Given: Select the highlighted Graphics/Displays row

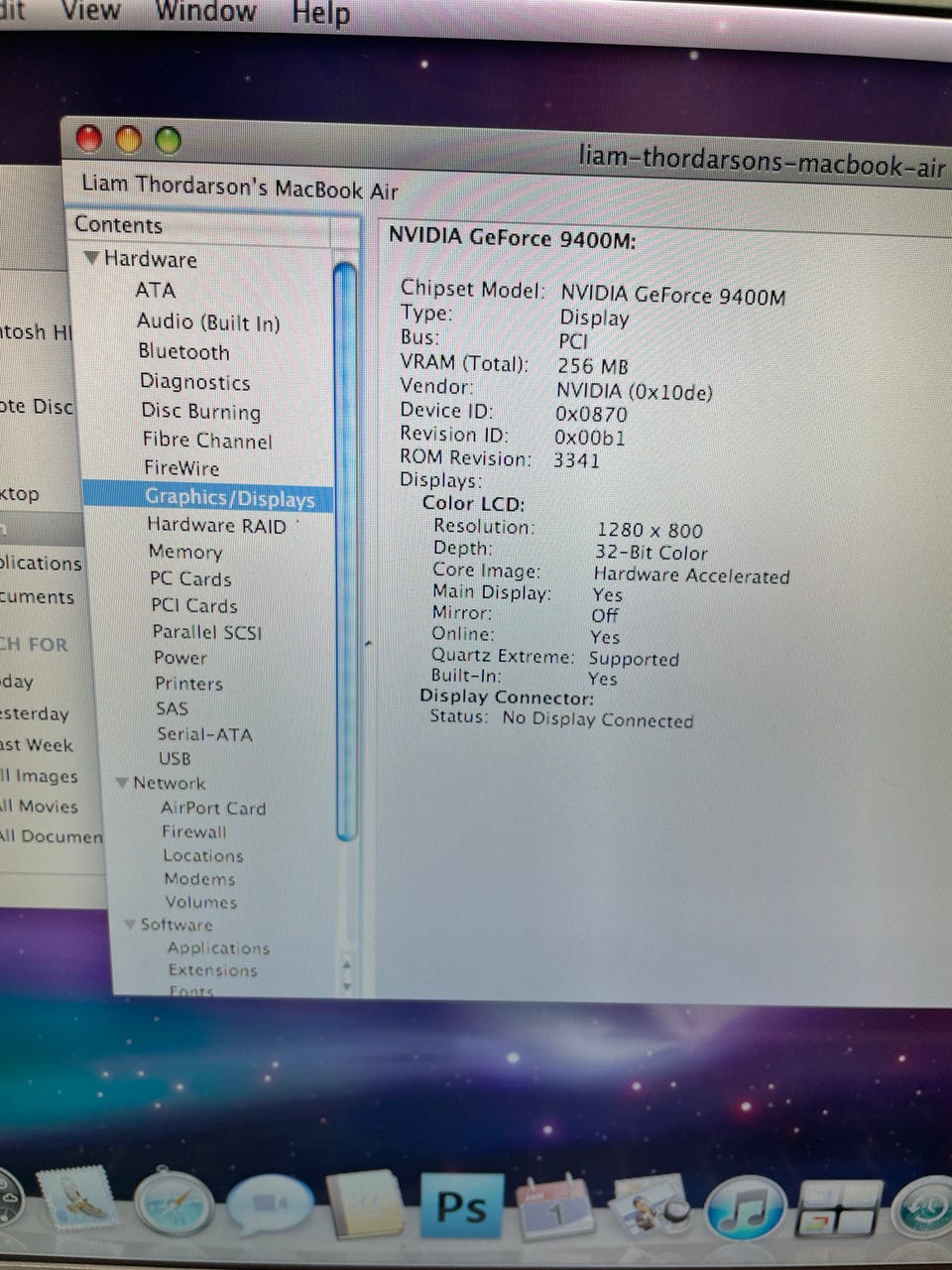Looking at the screenshot, I should coord(209,497).
